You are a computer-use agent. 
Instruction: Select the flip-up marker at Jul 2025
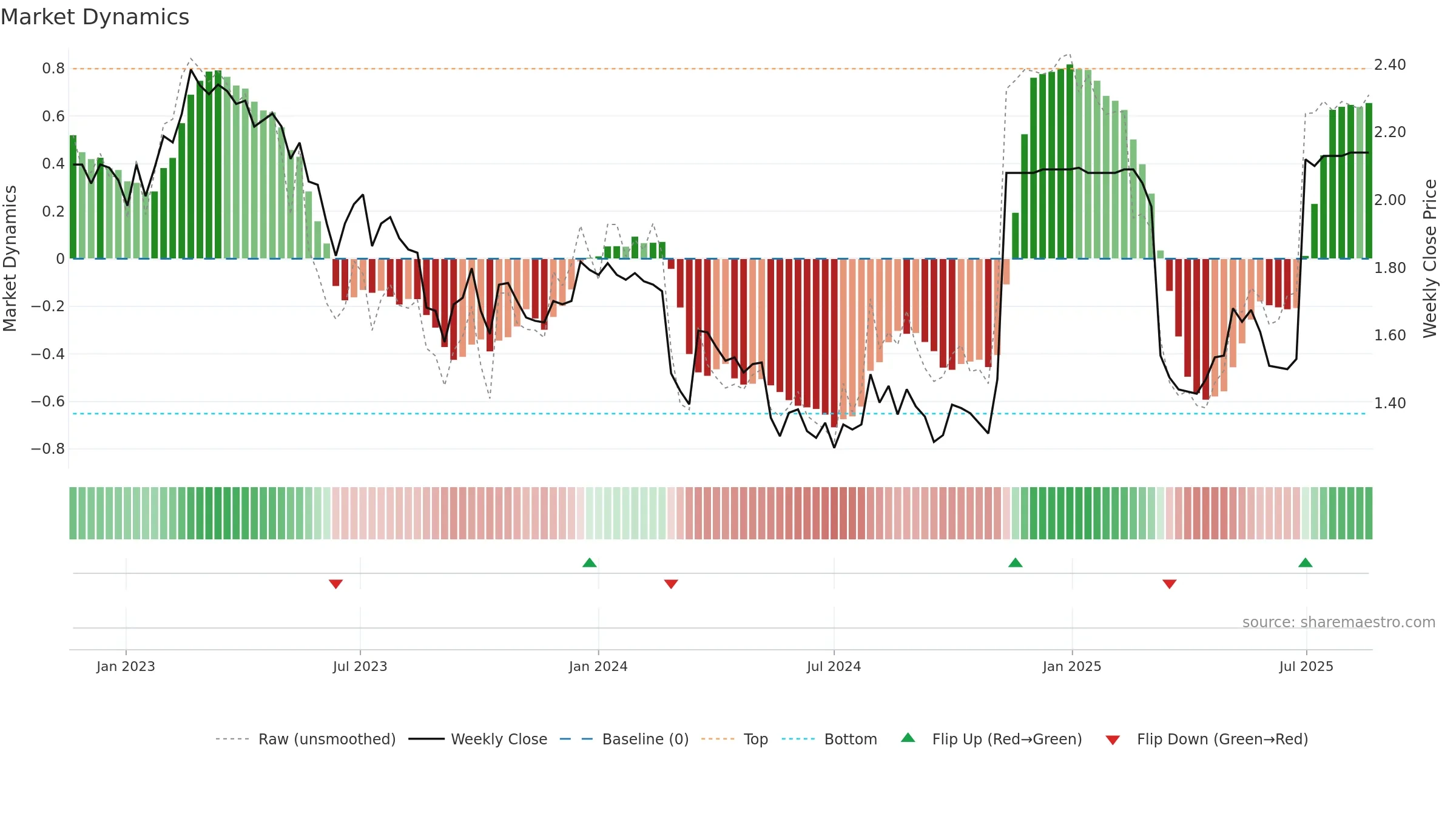(1306, 562)
